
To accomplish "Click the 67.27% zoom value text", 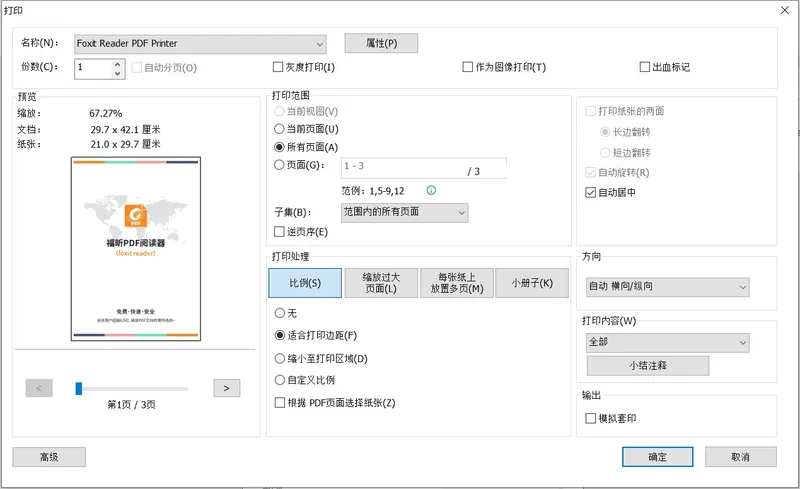I will point(106,113).
